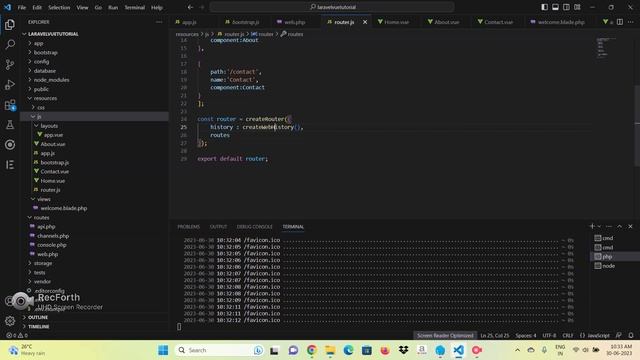Expand the storage folder
This screenshot has width=640, height=360.
point(94,263)
